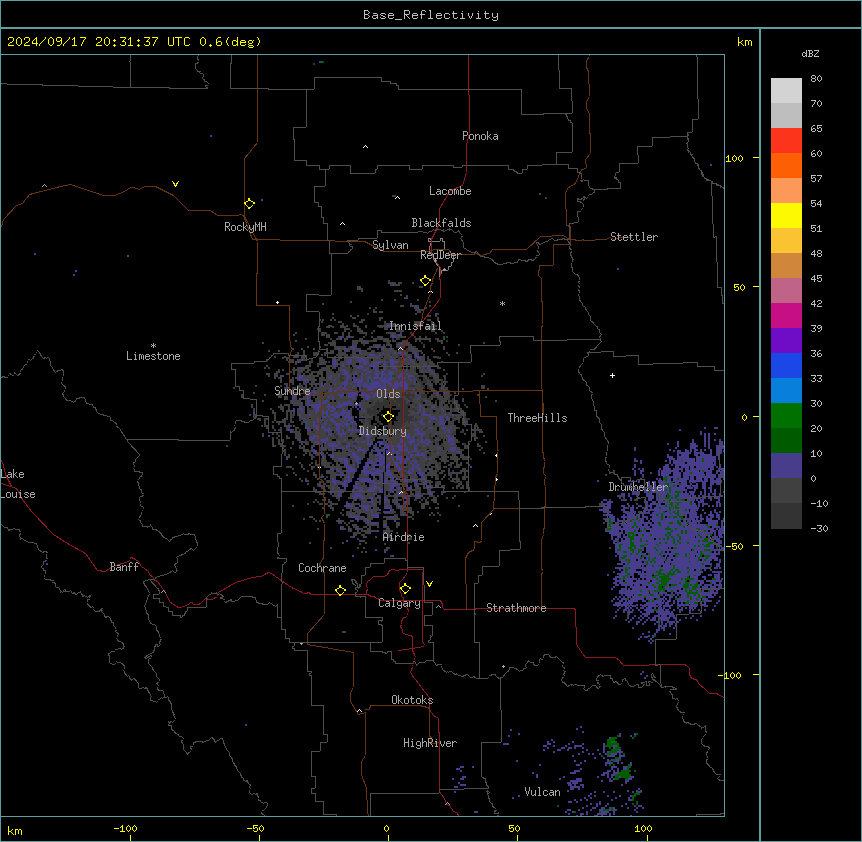Click the ThreeHills town label
Viewport: 862px width, 842px height.
537,418
